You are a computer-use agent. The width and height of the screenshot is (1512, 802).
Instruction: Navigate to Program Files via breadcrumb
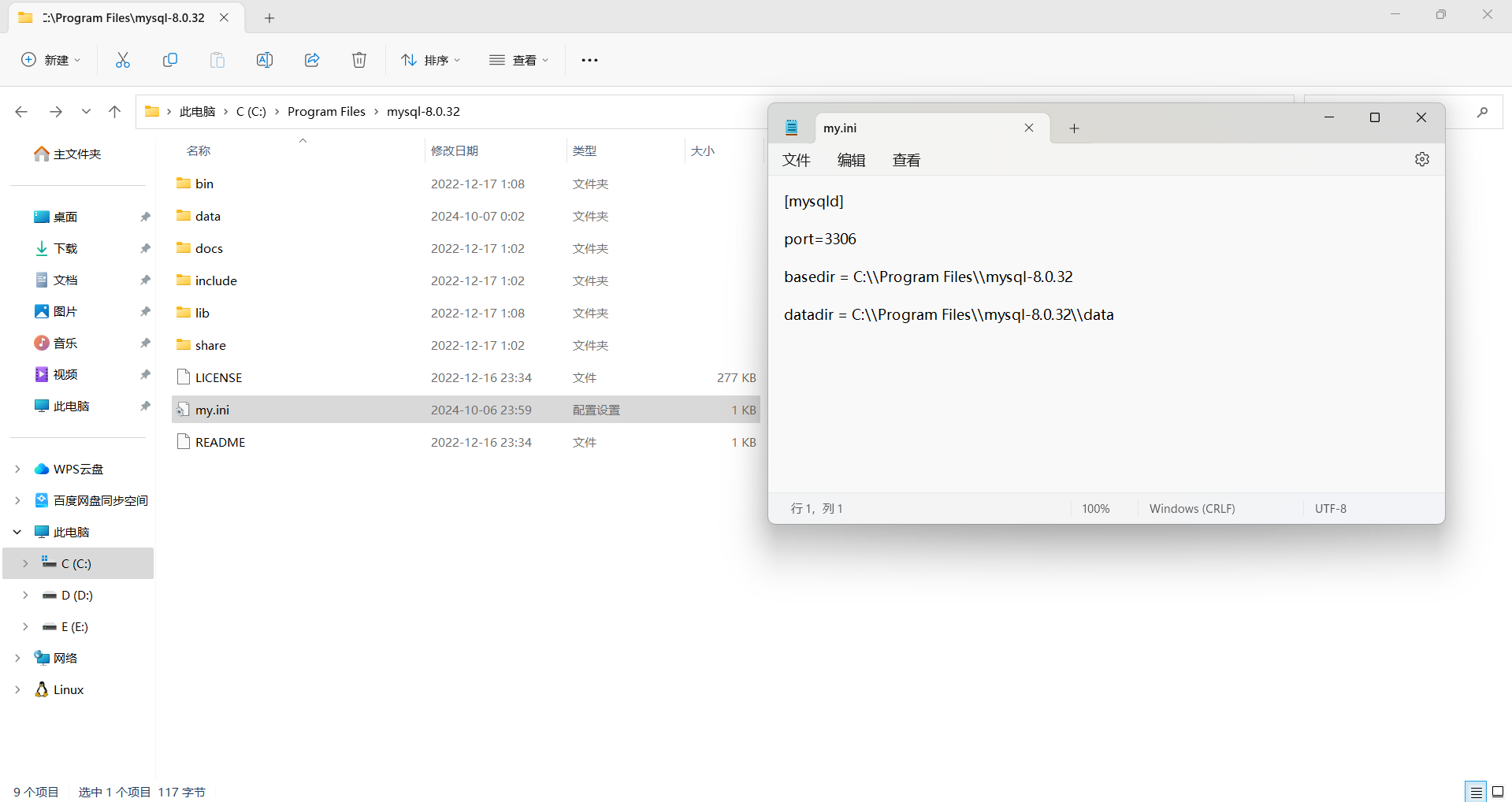pyautogui.click(x=326, y=111)
